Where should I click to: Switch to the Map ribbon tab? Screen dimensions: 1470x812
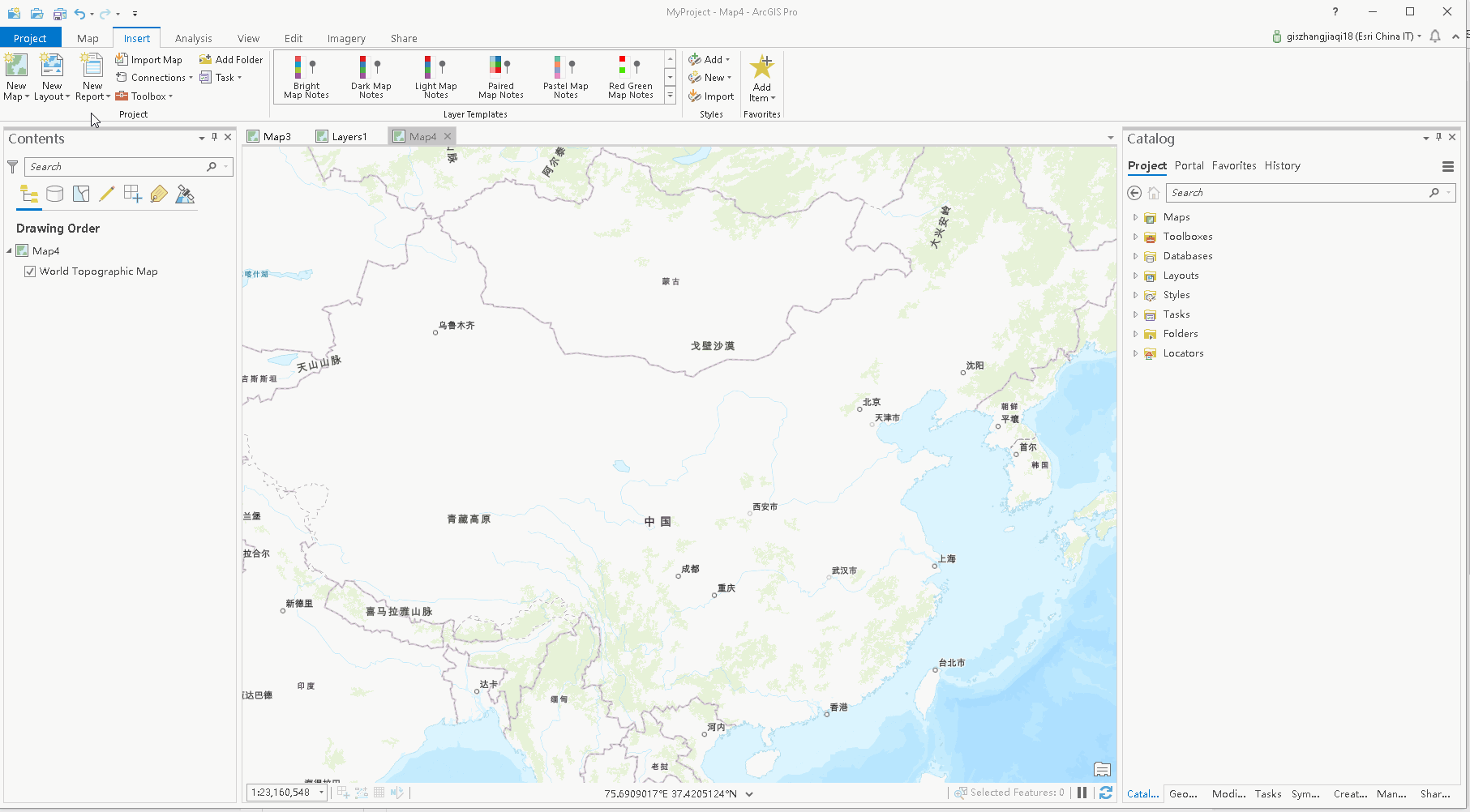[x=87, y=38]
